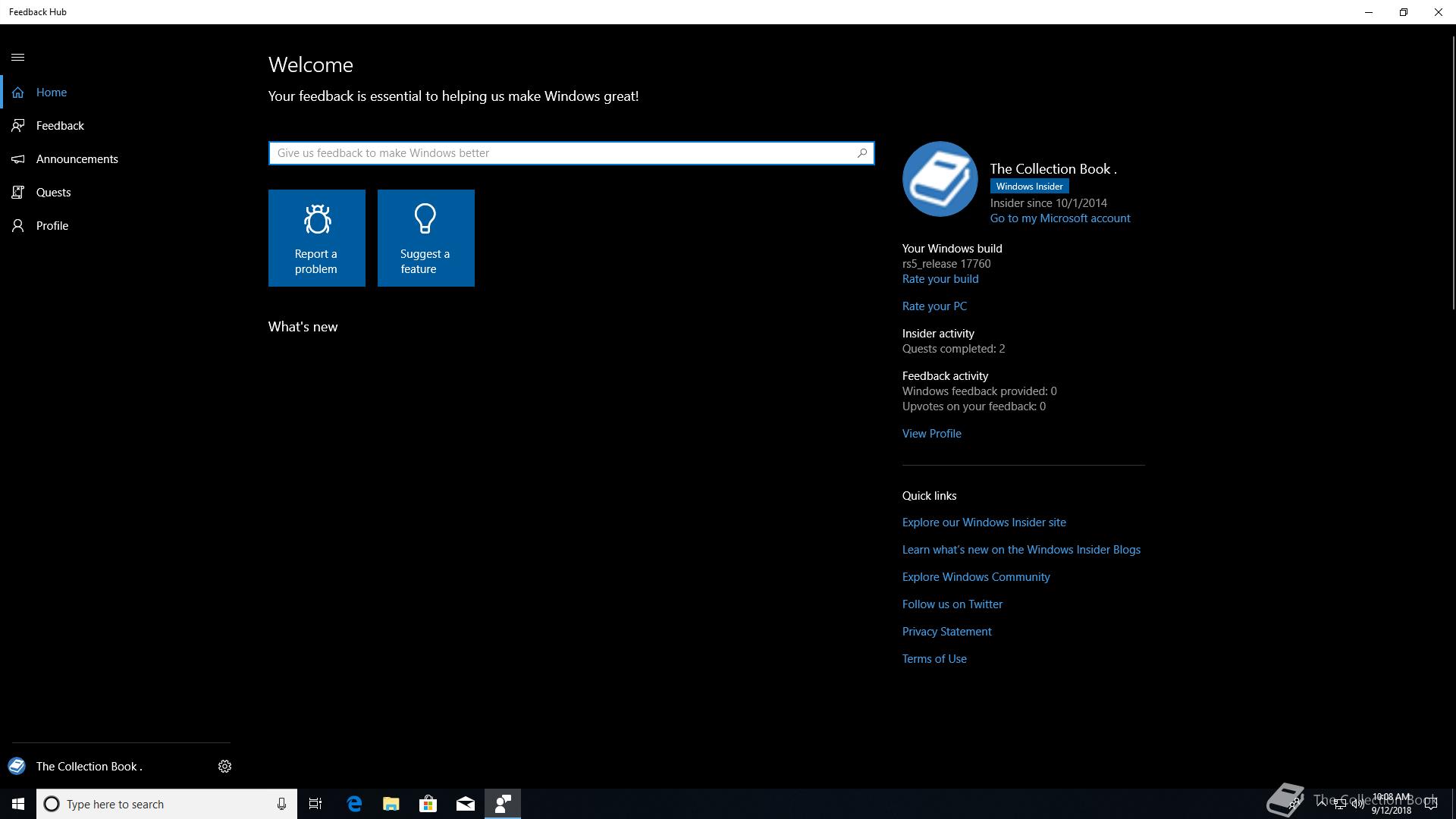
Task: Open Task View from taskbar
Action: (x=315, y=804)
